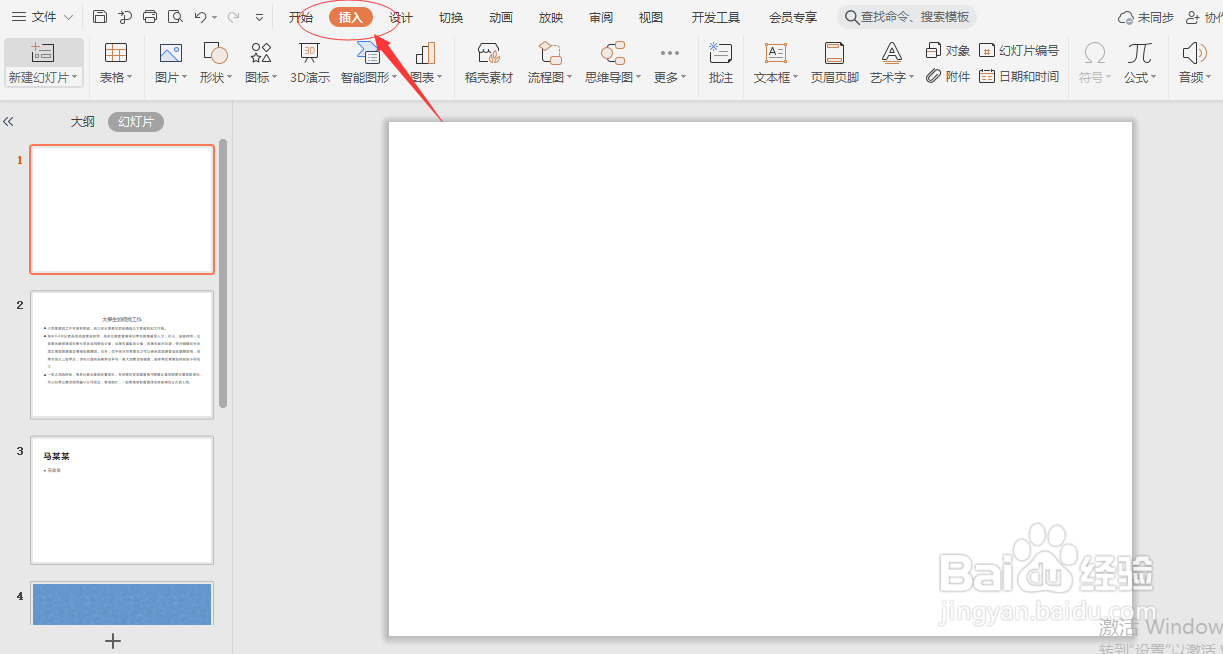Open the 文件 menu

(42, 17)
